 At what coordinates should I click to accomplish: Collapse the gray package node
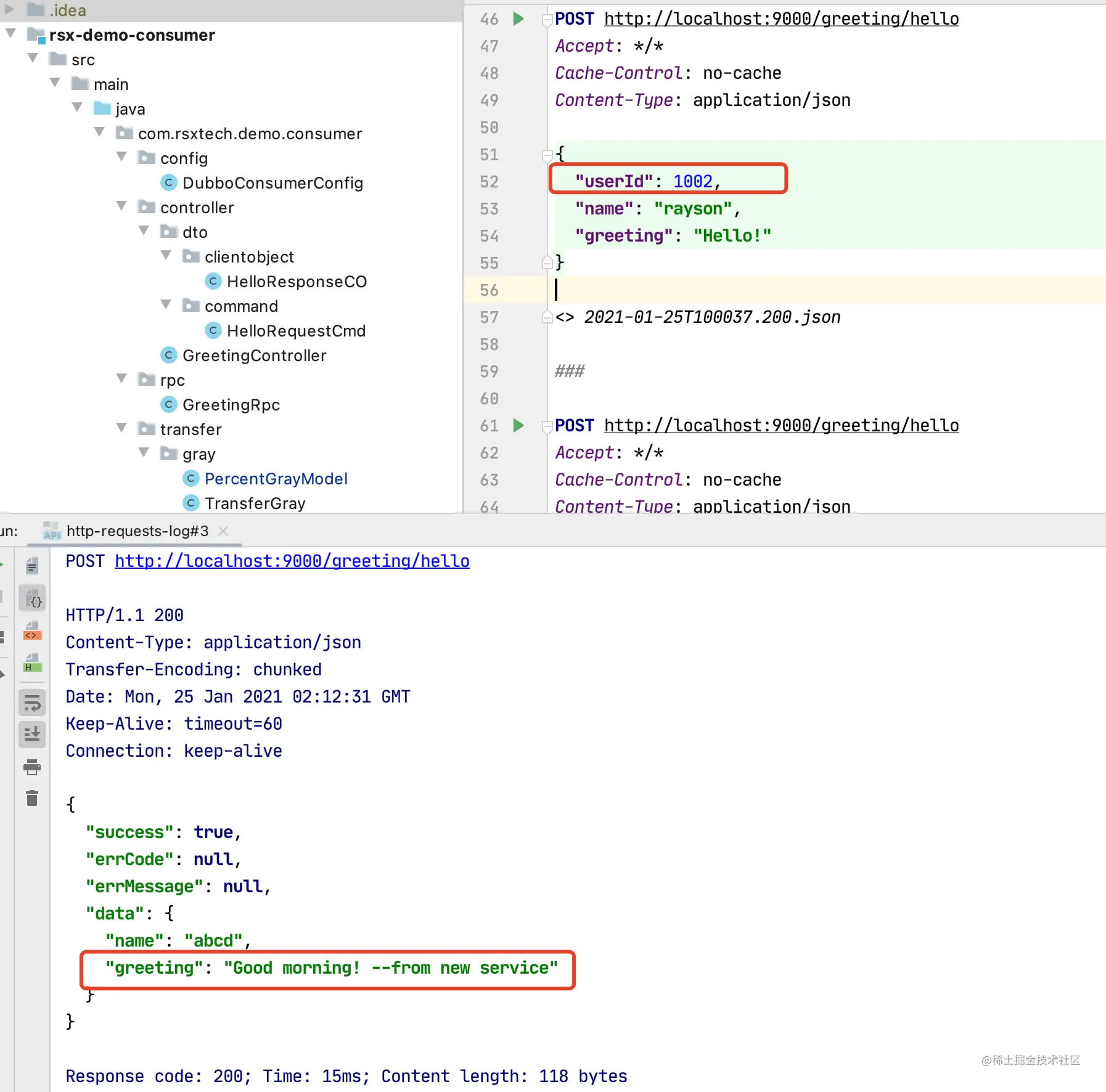[144, 453]
